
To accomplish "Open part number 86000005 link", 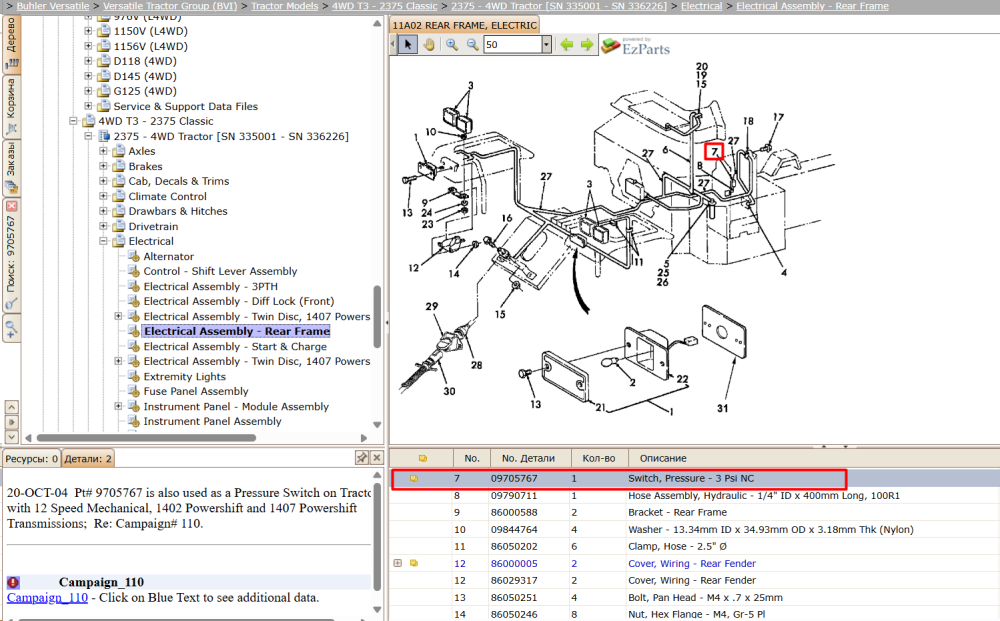I will click(x=514, y=564).
